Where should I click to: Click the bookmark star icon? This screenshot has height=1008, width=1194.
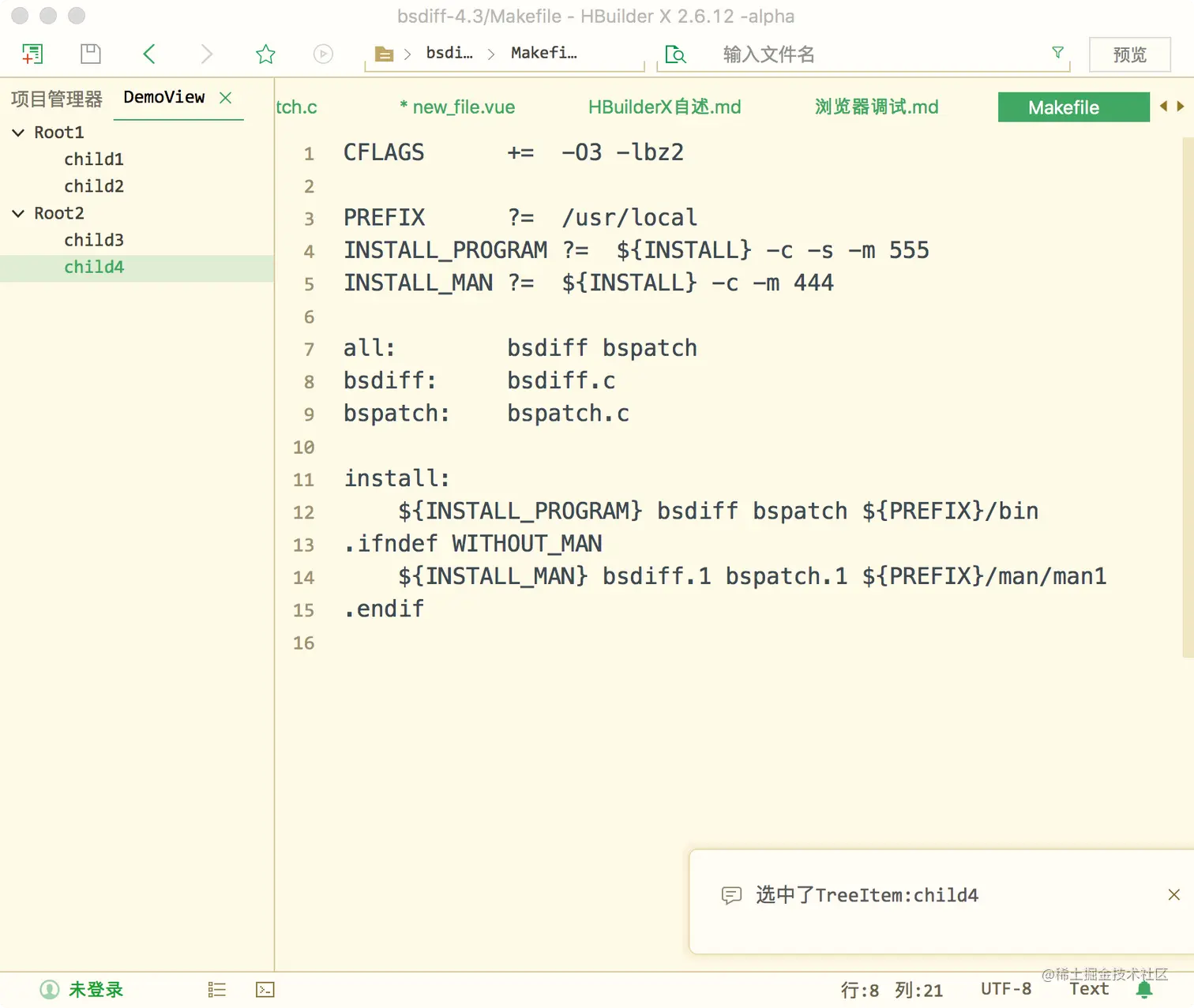265,54
